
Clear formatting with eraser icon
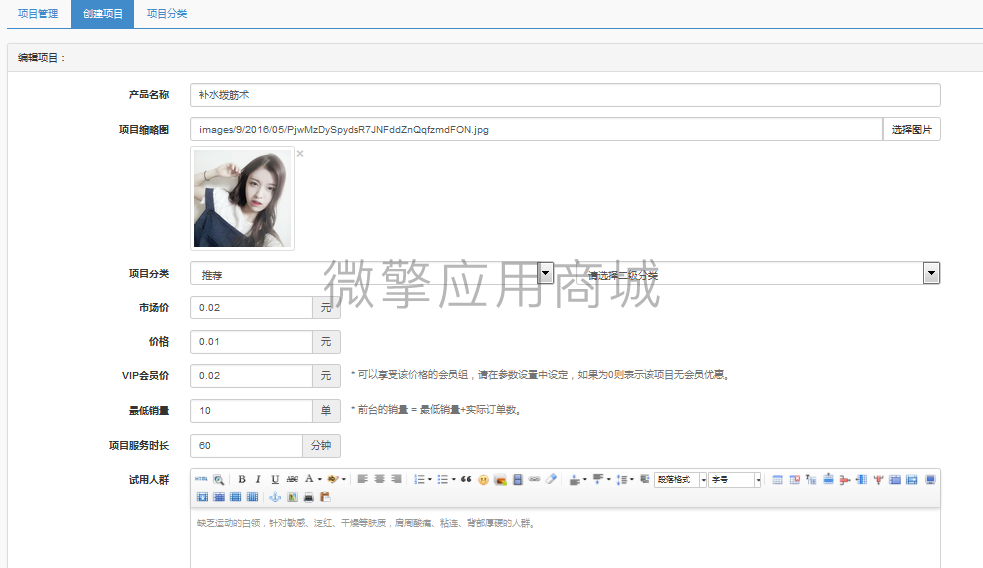click(x=551, y=479)
